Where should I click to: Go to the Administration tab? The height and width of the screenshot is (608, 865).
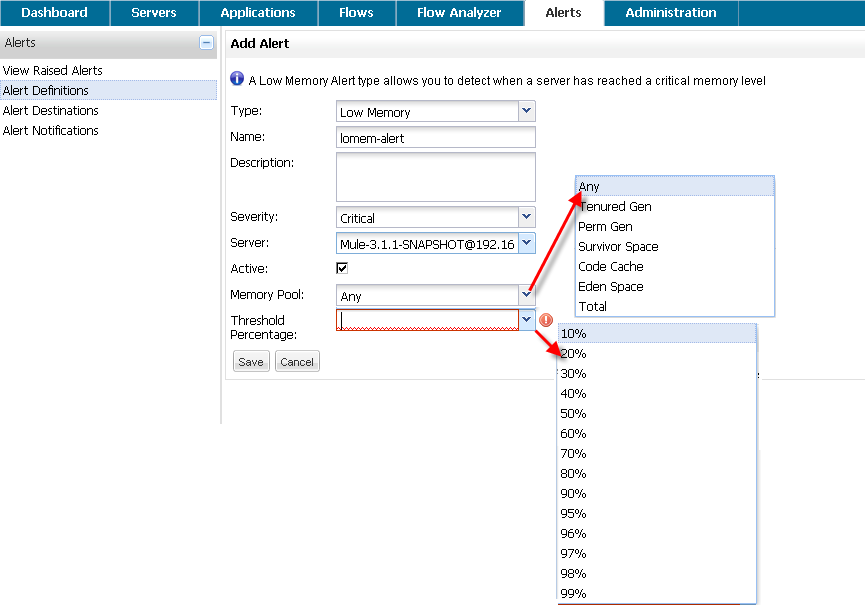[x=670, y=13]
